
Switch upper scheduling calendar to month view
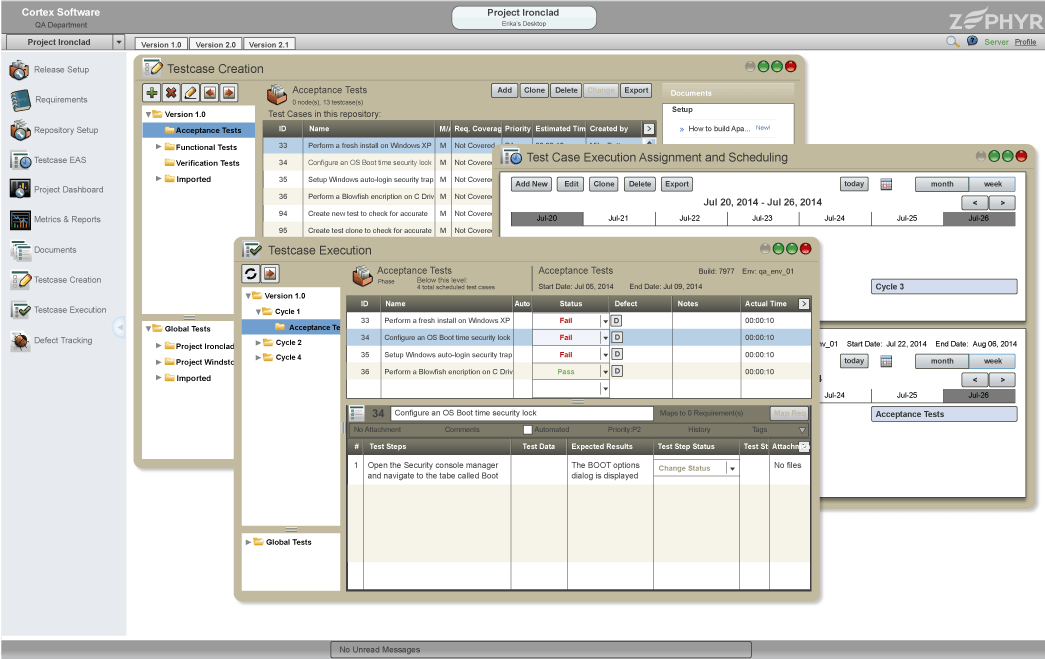[x=942, y=184]
